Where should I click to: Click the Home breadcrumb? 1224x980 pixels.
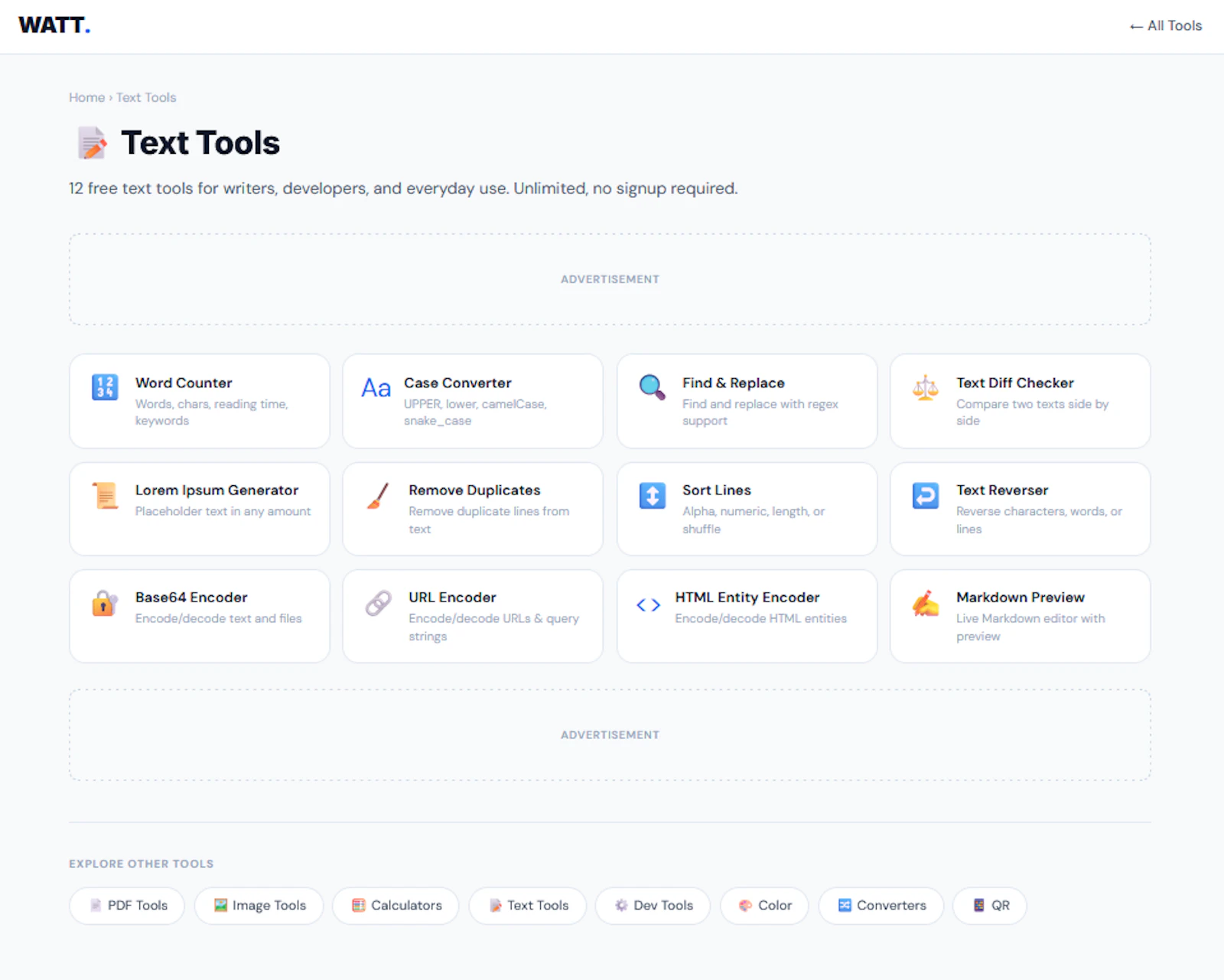pyautogui.click(x=86, y=97)
